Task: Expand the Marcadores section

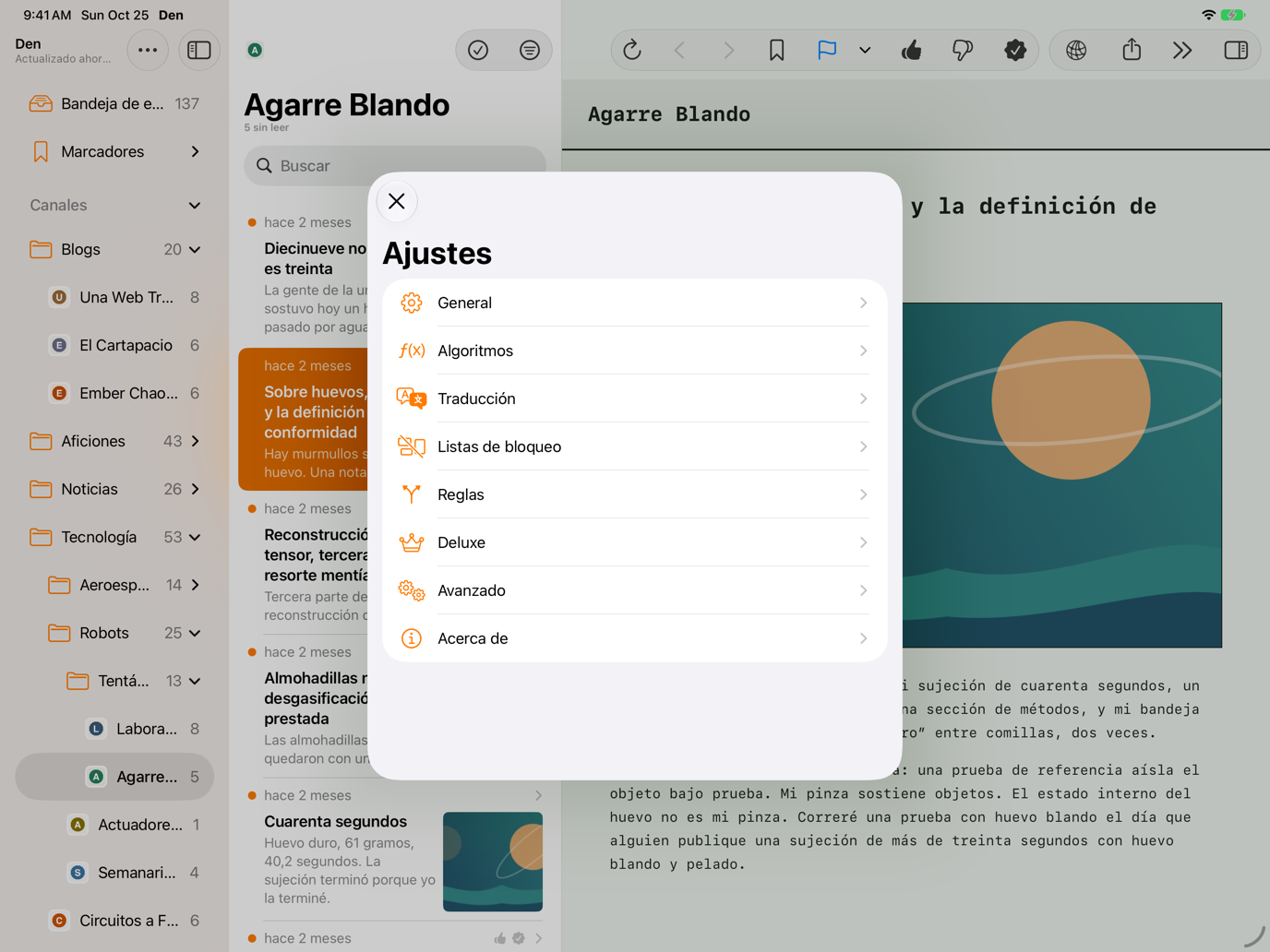Action: (x=195, y=151)
